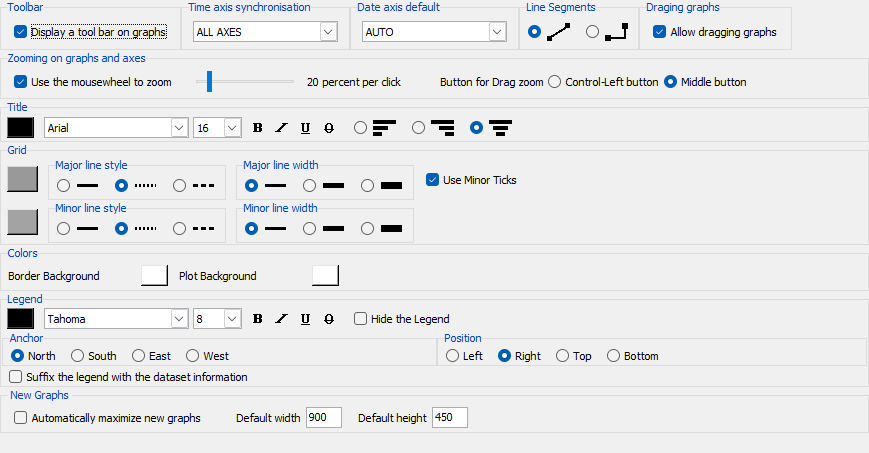Choose centered title alignment option
Image resolution: width=869 pixels, height=453 pixels.
click(476, 128)
